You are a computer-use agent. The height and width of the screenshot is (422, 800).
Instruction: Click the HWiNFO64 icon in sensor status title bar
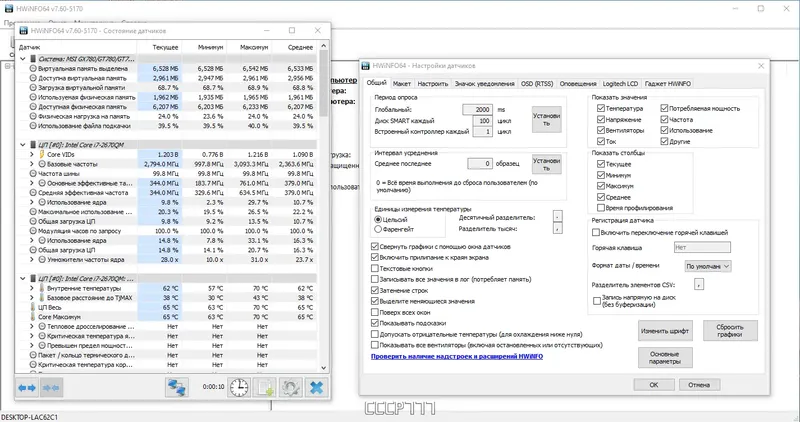coord(23,31)
